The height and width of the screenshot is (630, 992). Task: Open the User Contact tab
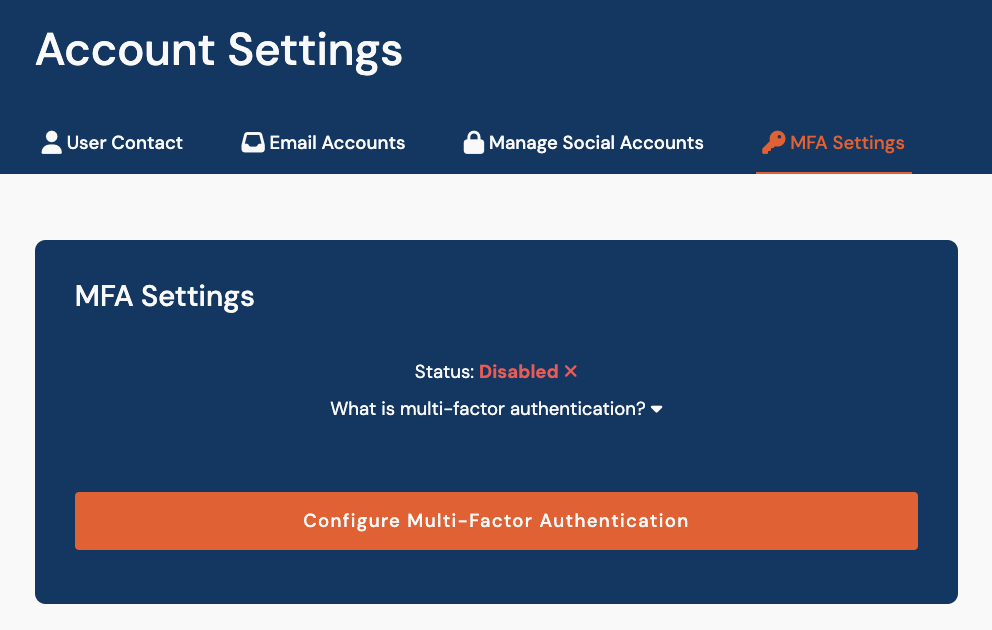point(124,142)
